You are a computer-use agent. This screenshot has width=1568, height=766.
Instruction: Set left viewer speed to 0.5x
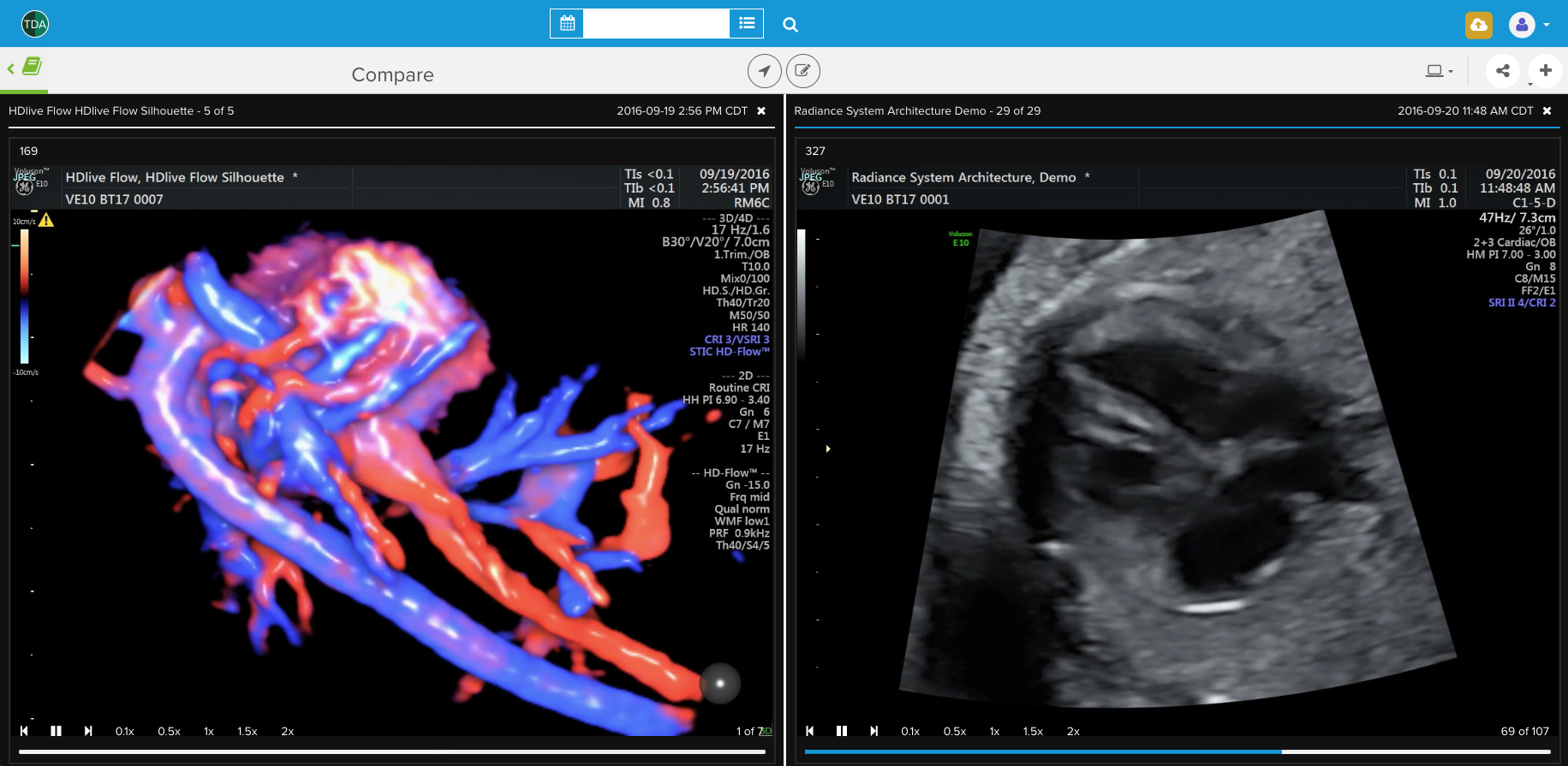169,731
